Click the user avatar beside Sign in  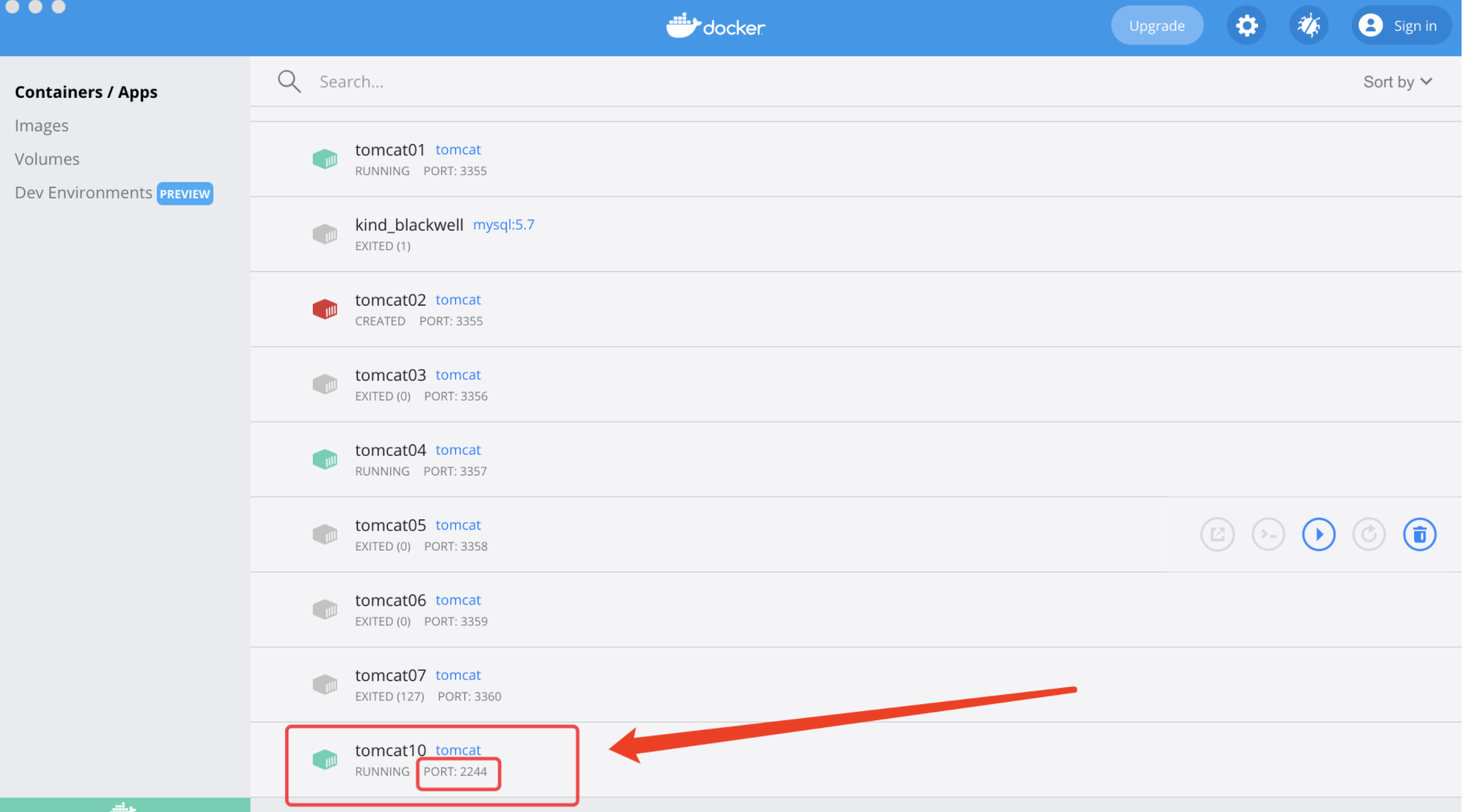point(1371,25)
